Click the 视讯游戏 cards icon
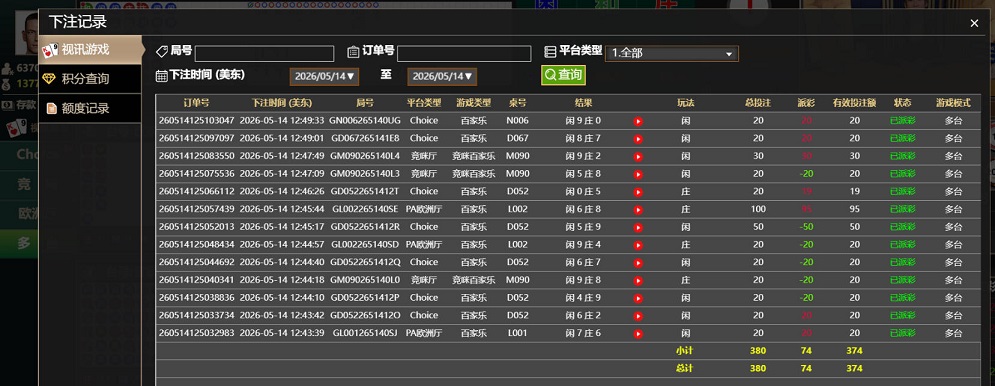 50,50
